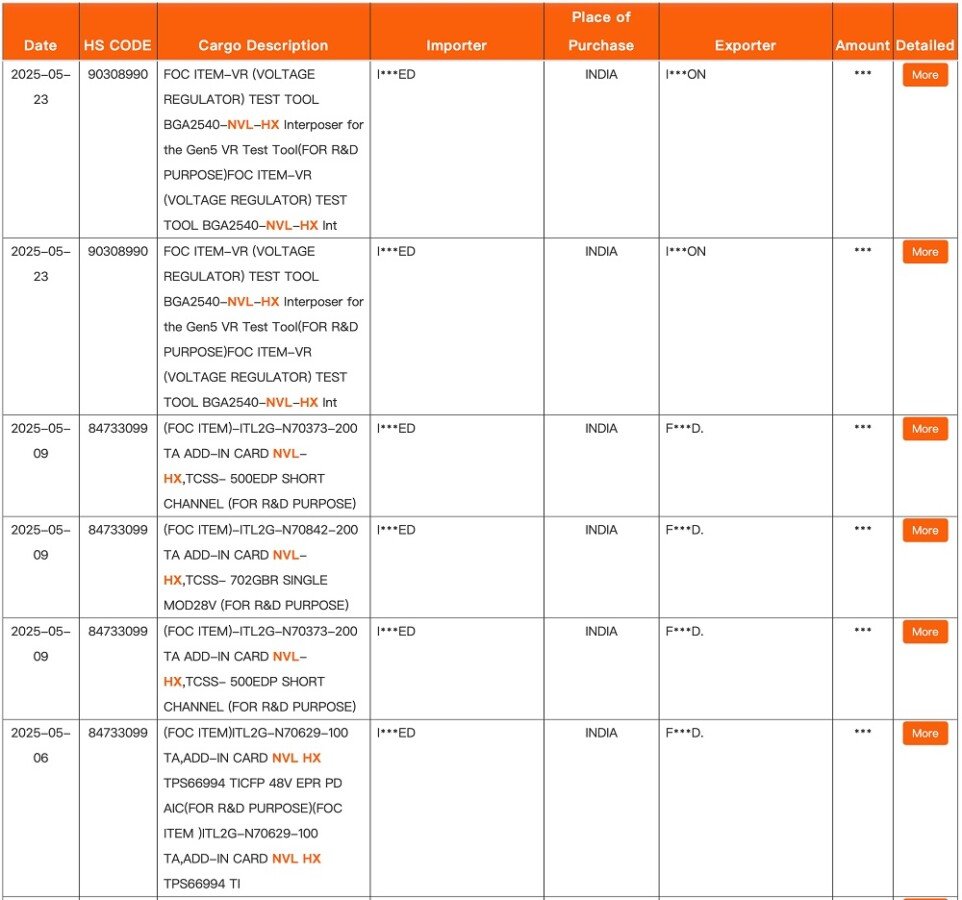962x900 pixels.
Task: Click INDIA in the N70842-200 row
Action: (x=601, y=530)
